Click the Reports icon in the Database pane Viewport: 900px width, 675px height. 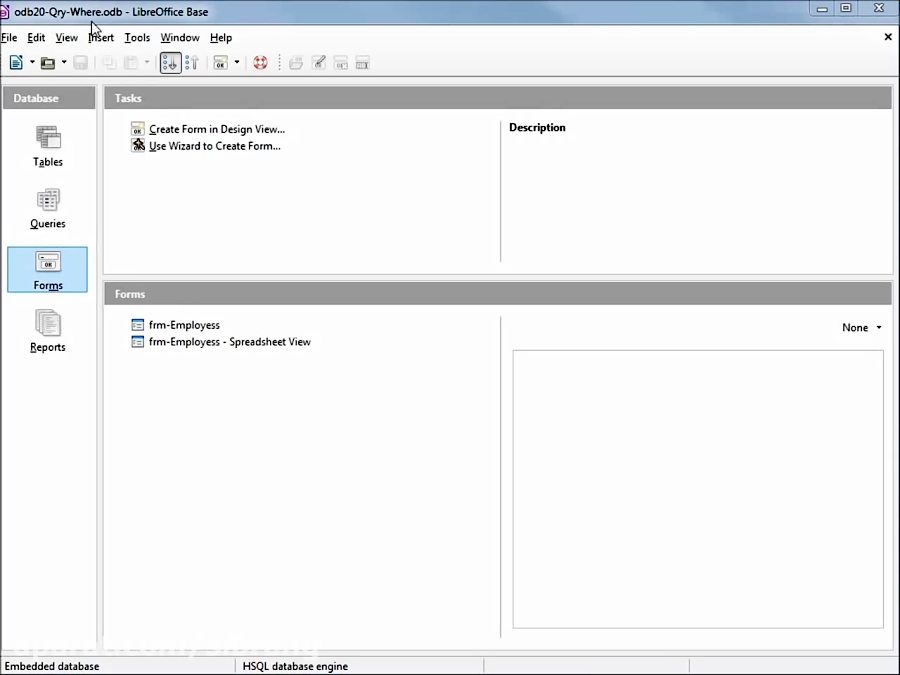tap(47, 330)
